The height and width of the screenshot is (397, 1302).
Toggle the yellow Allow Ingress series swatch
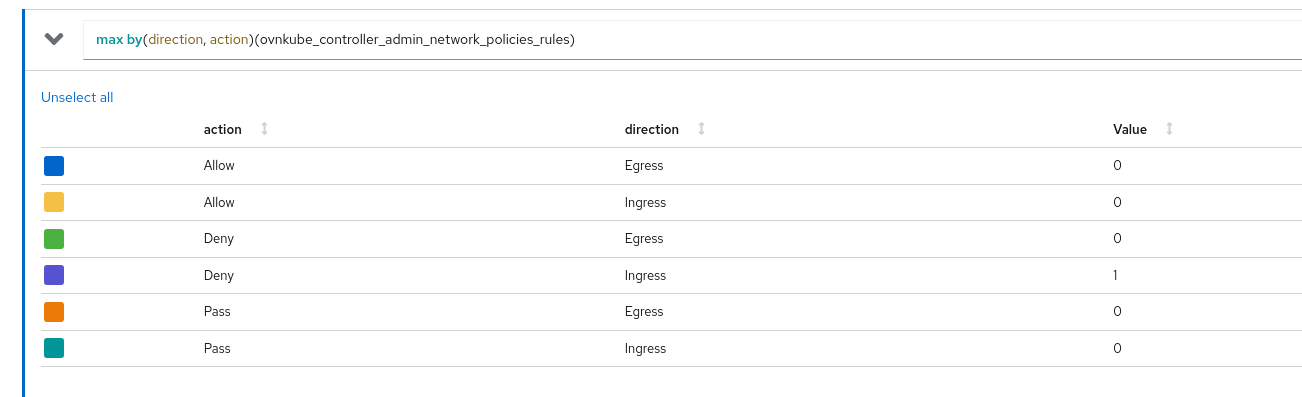(x=54, y=202)
